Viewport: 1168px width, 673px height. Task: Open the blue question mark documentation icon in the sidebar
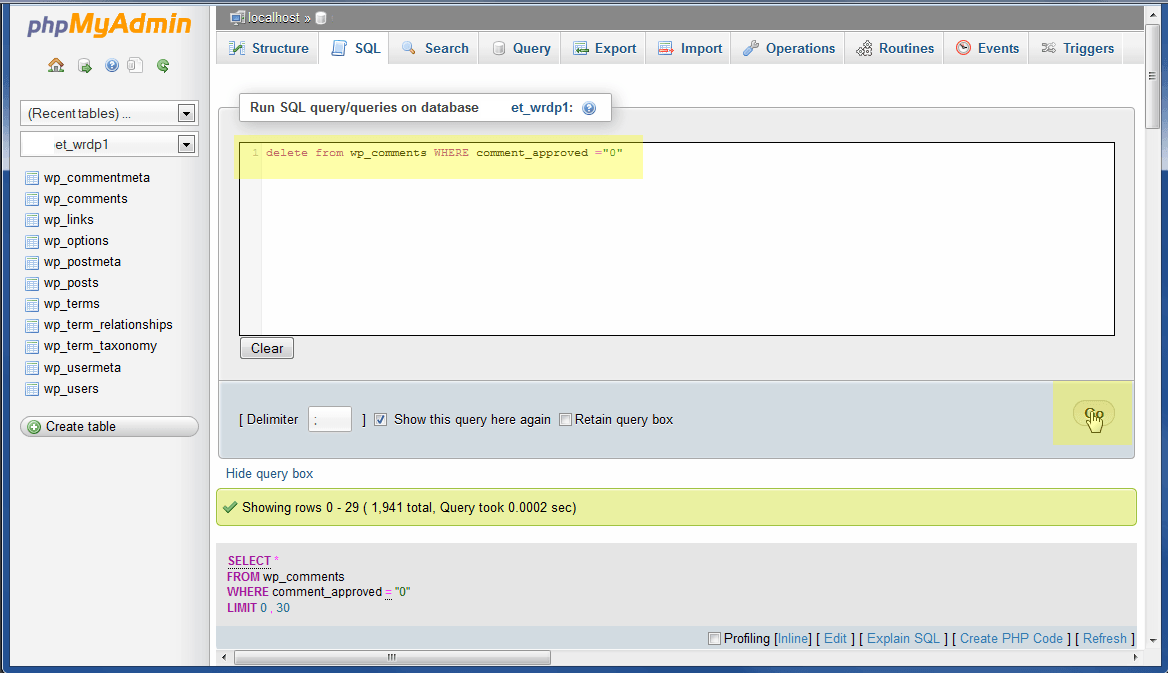111,66
